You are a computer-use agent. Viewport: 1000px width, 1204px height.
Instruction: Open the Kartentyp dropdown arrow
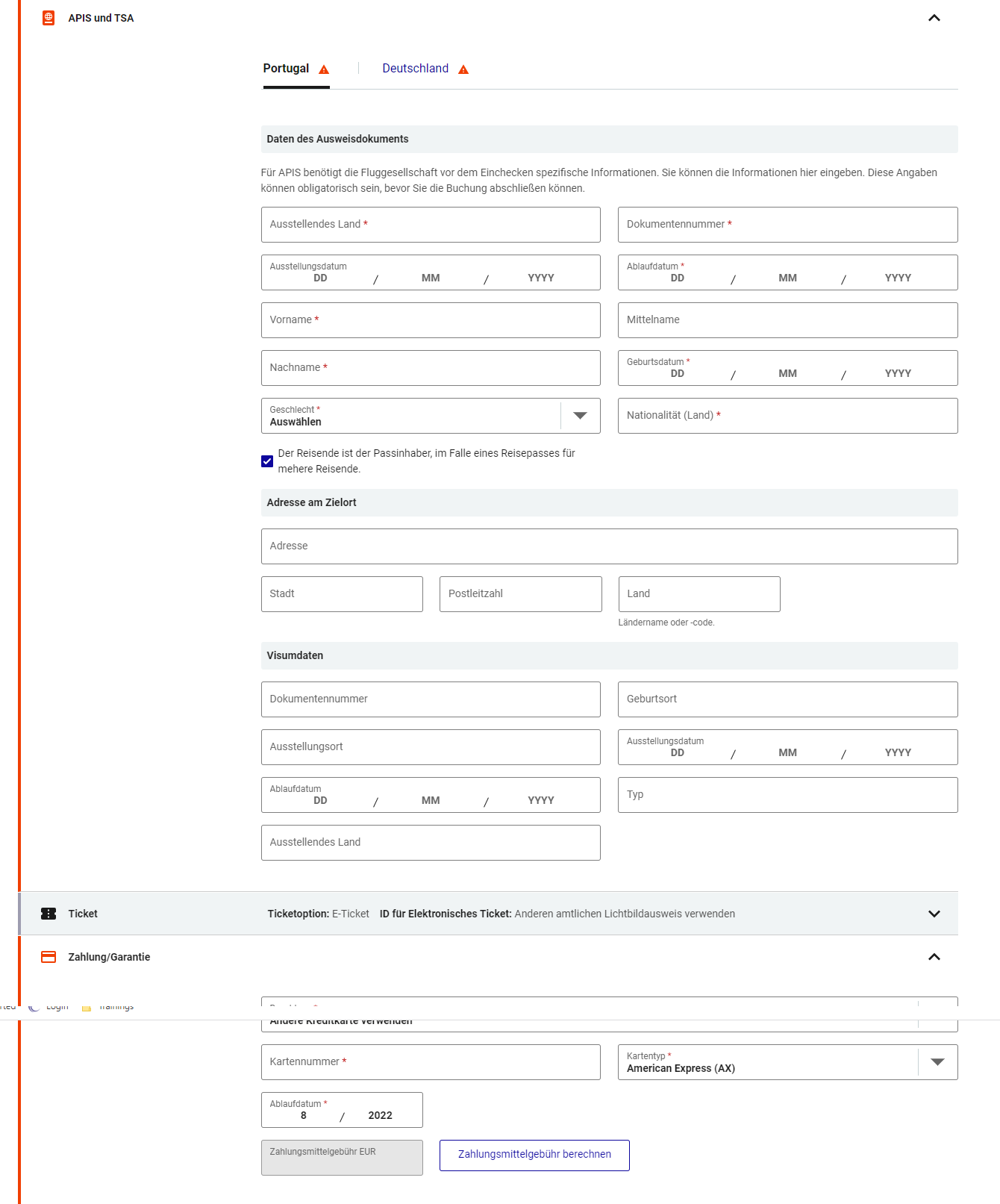pyautogui.click(x=938, y=1062)
